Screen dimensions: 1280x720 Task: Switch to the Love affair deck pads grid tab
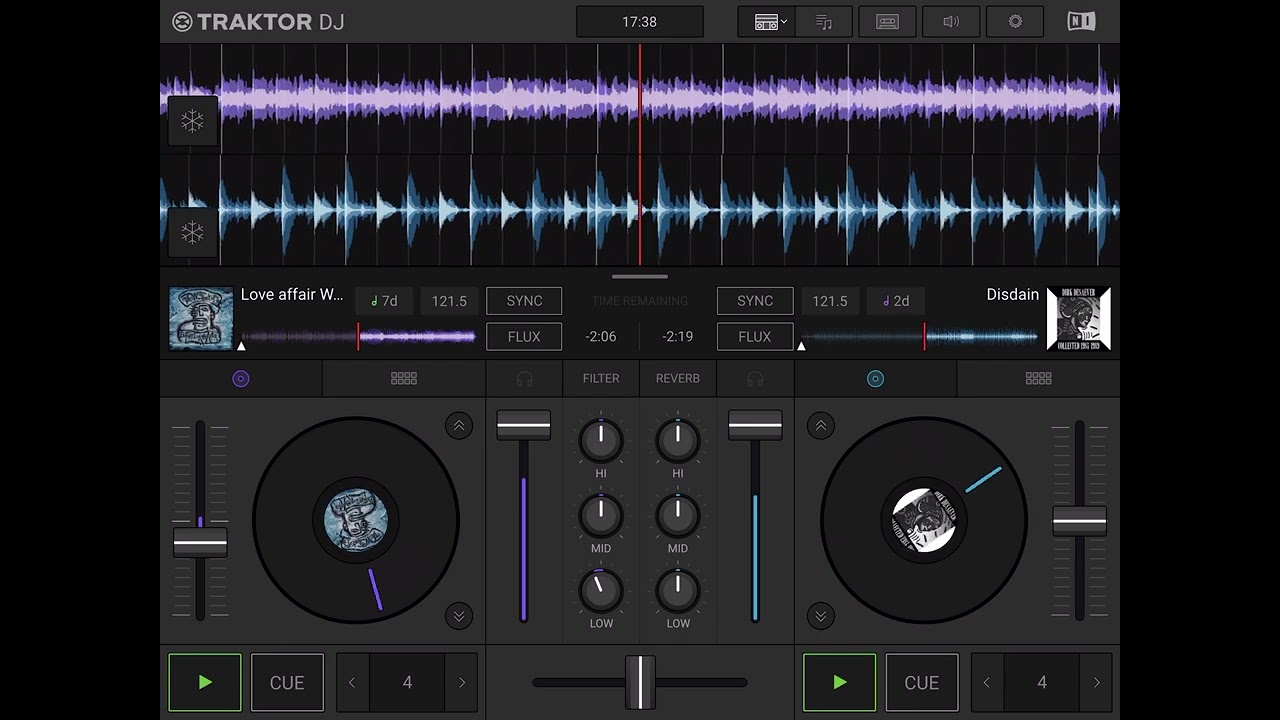[404, 379]
